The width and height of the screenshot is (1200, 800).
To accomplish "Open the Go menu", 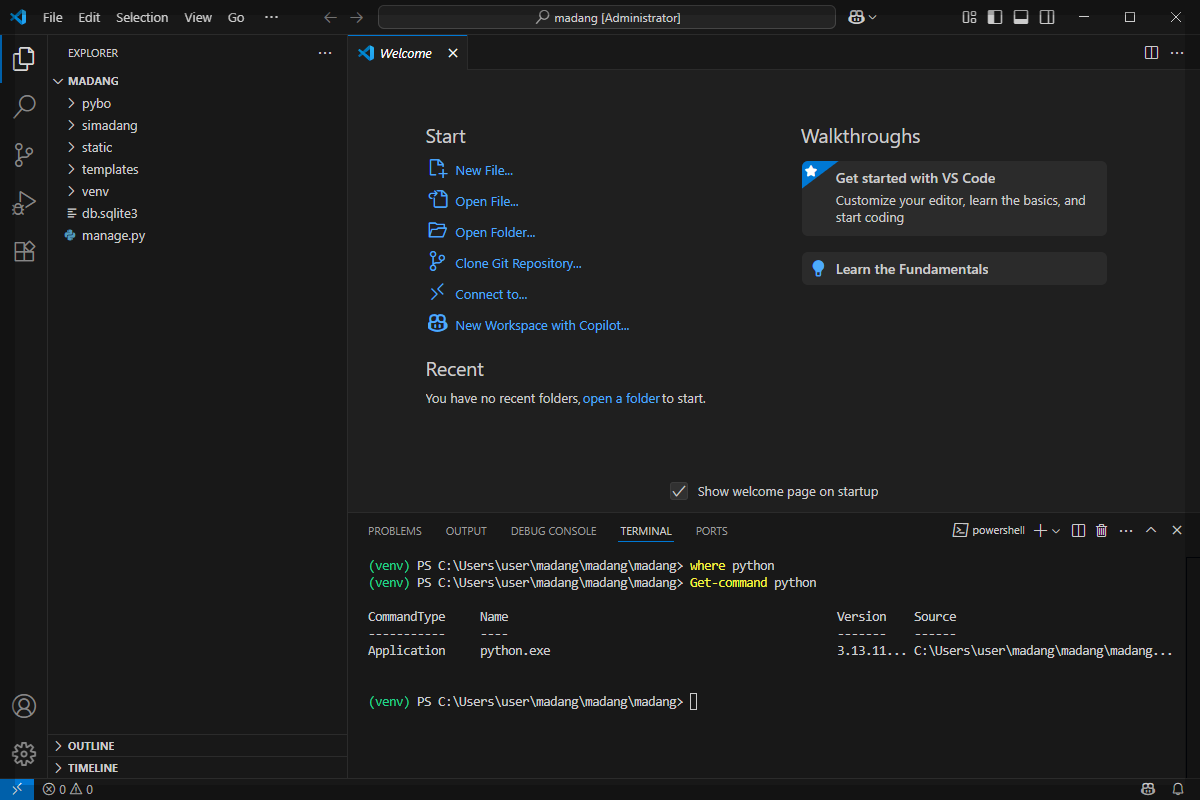I will [x=236, y=17].
